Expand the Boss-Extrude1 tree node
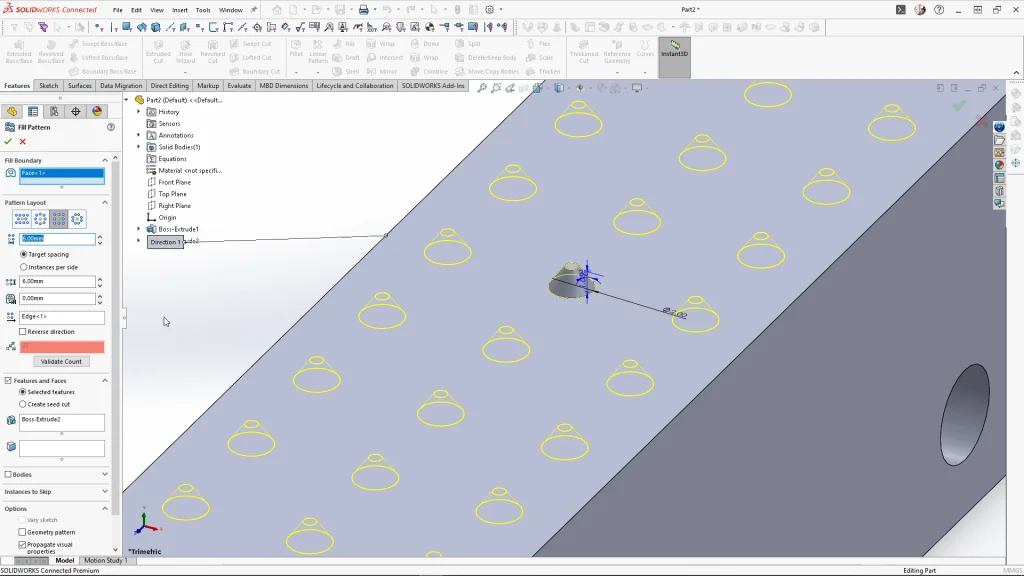The width and height of the screenshot is (1024, 576). coord(139,229)
